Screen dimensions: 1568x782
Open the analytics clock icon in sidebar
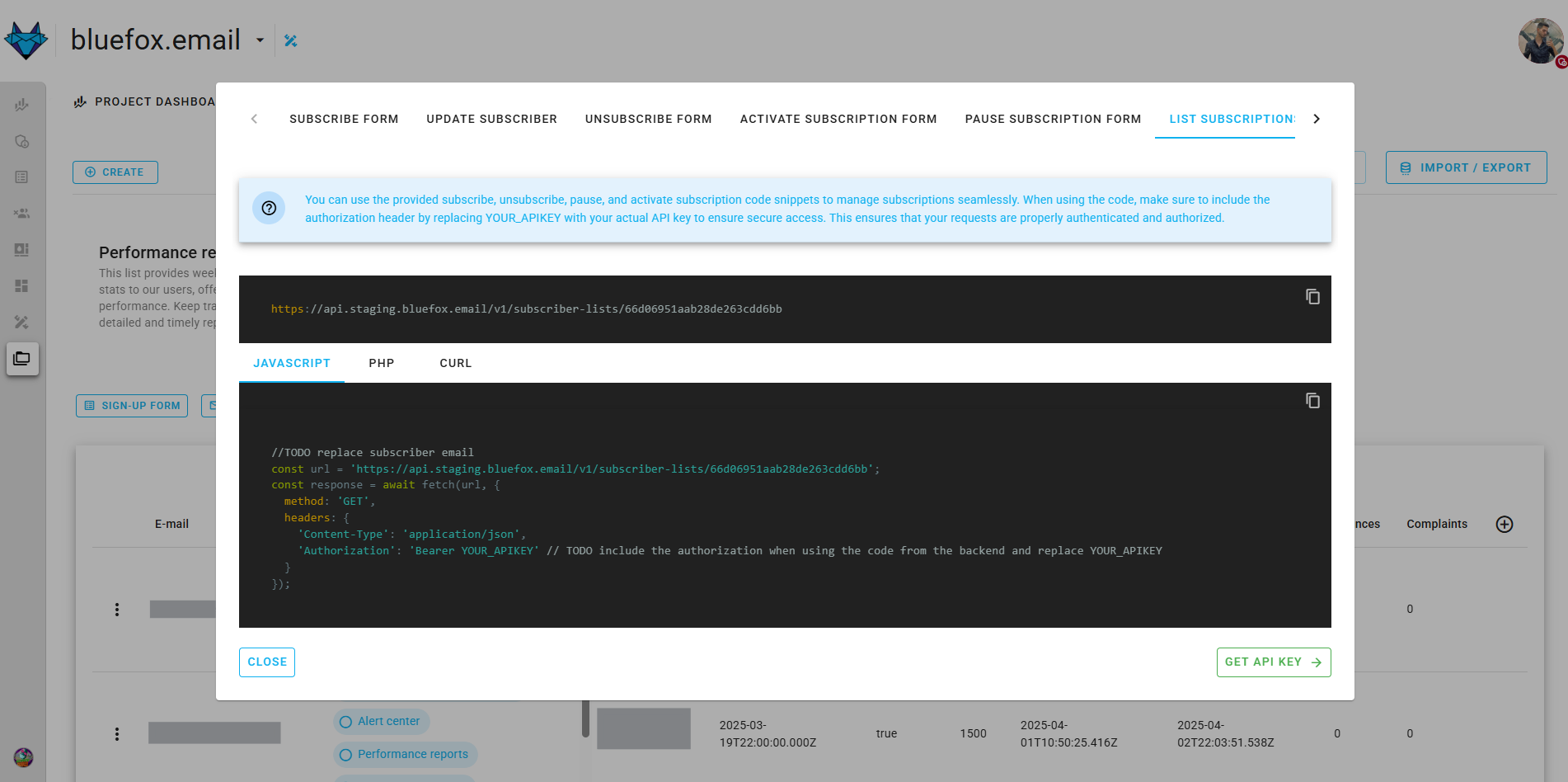point(21,141)
